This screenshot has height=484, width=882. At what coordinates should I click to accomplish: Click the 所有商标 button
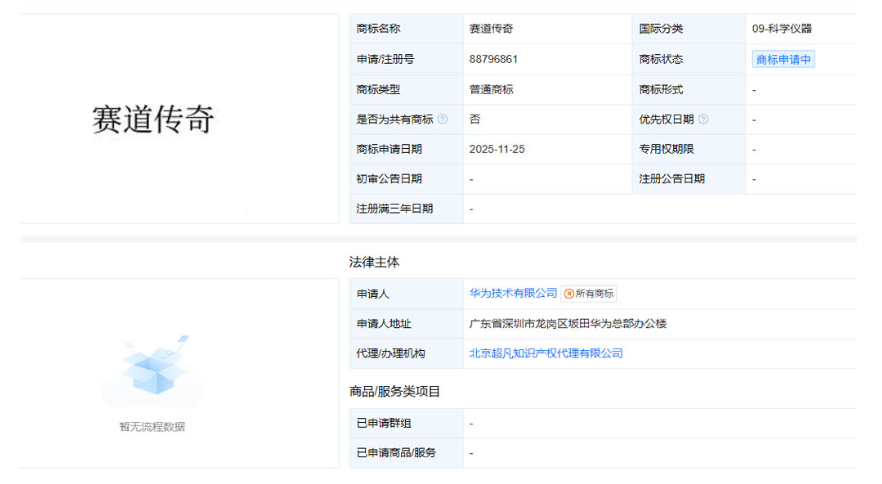click(589, 294)
